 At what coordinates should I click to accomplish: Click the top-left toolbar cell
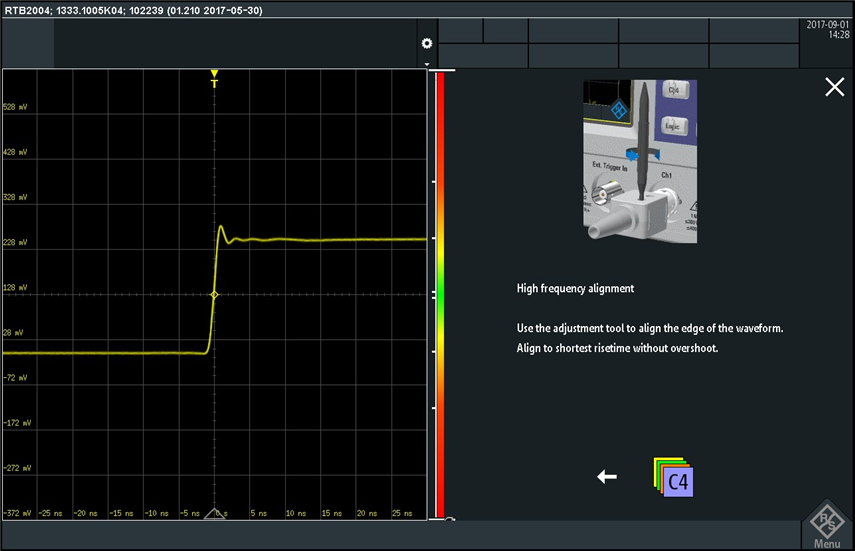[27, 43]
